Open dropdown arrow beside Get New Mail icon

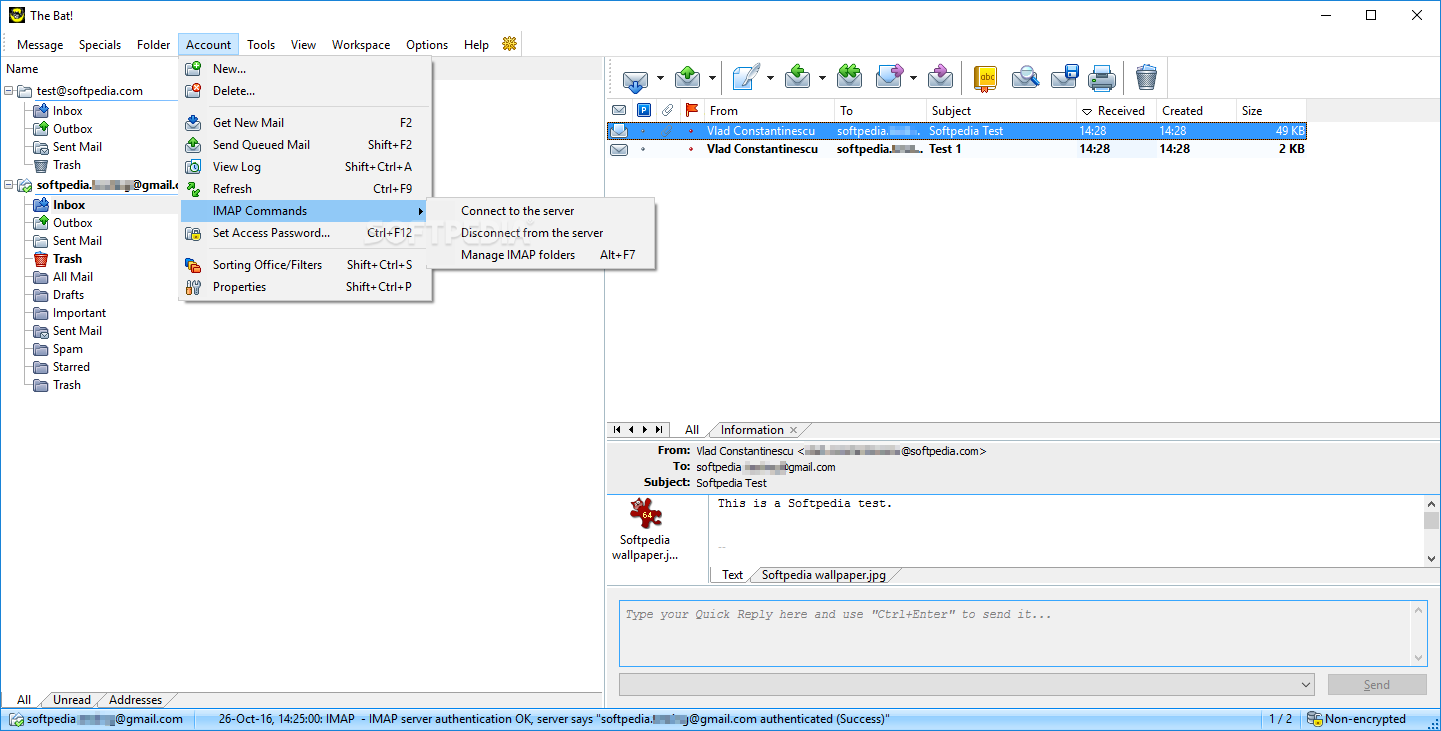660,78
